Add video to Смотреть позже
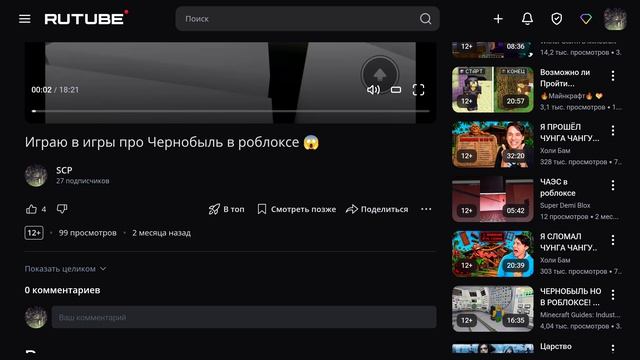The width and height of the screenshot is (640, 360). (x=297, y=209)
